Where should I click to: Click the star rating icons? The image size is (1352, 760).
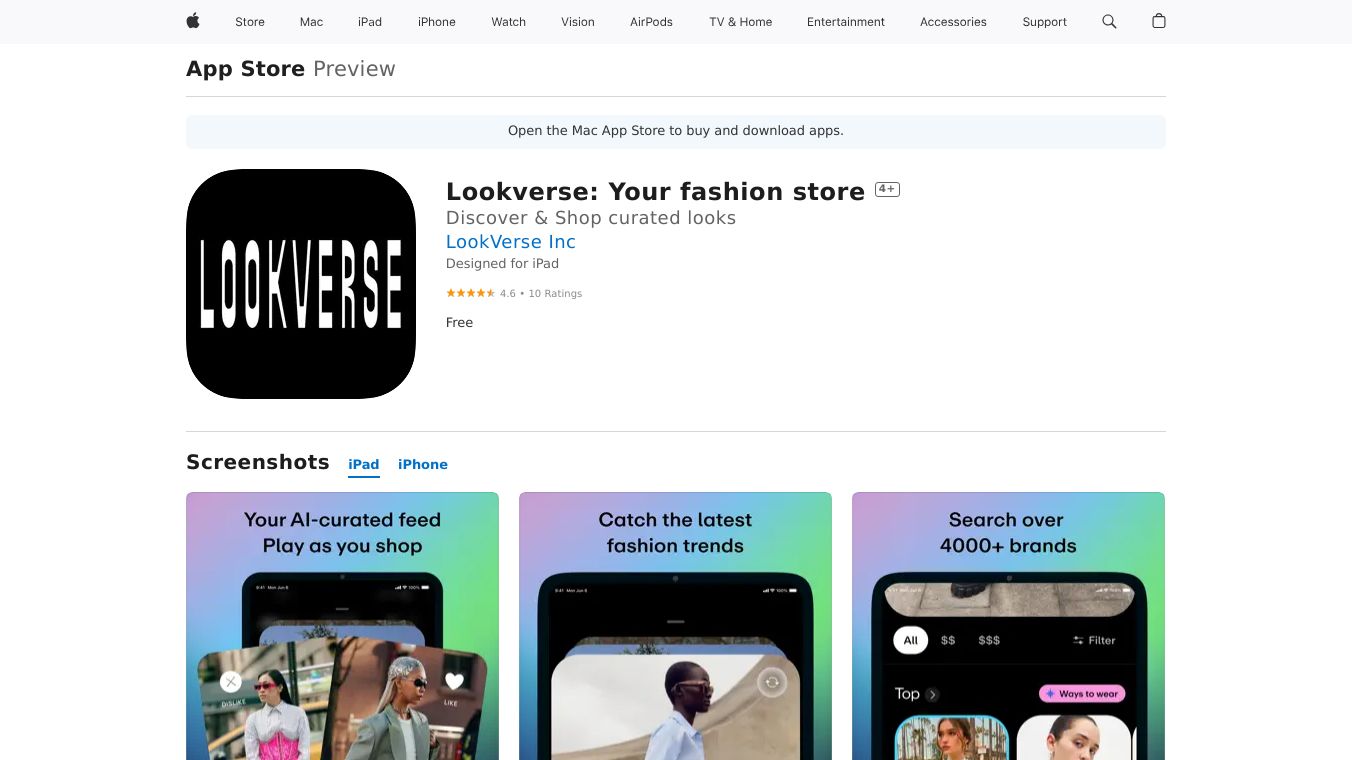pyautogui.click(x=470, y=293)
